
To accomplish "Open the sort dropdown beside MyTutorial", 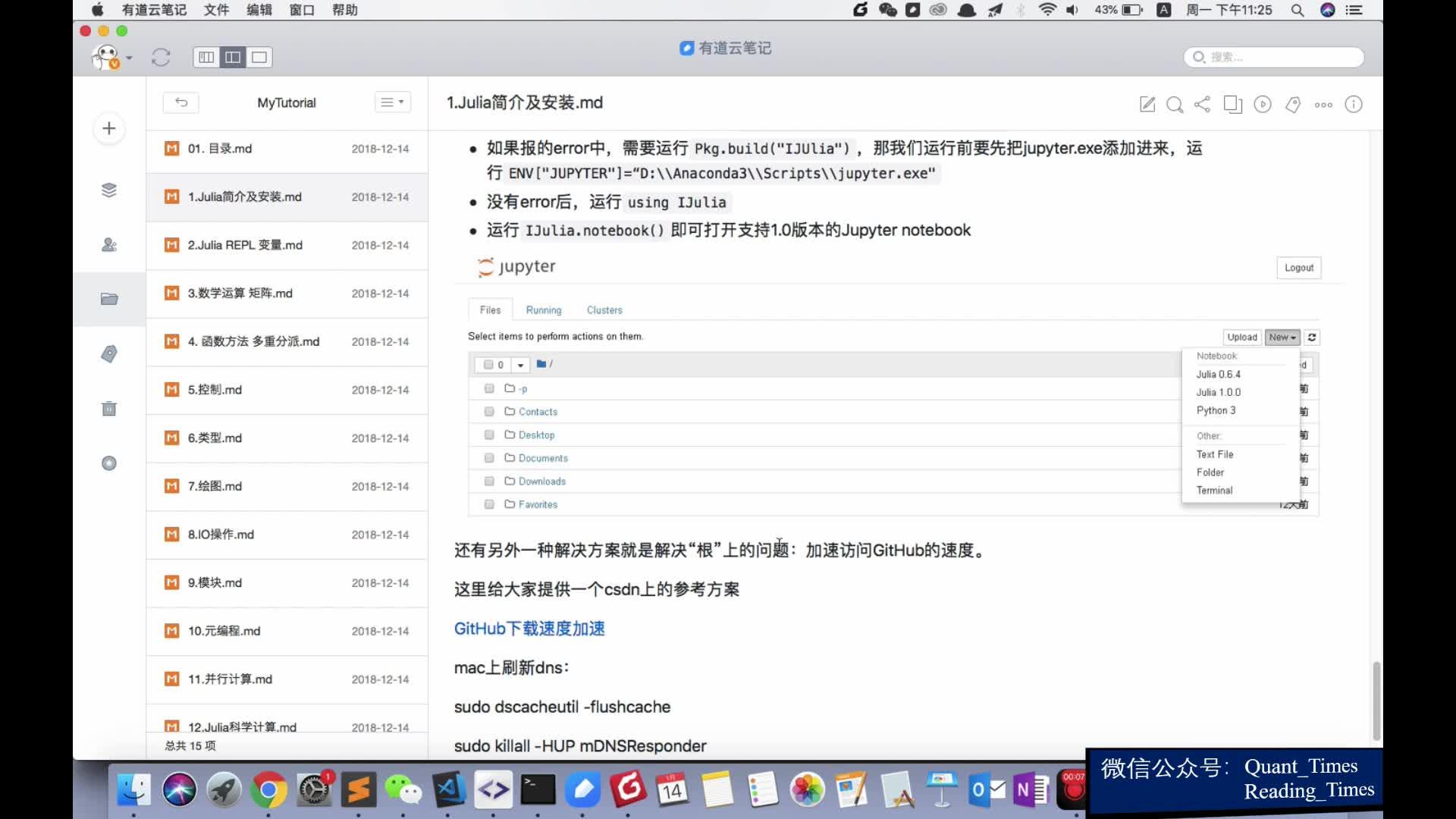I will (392, 102).
